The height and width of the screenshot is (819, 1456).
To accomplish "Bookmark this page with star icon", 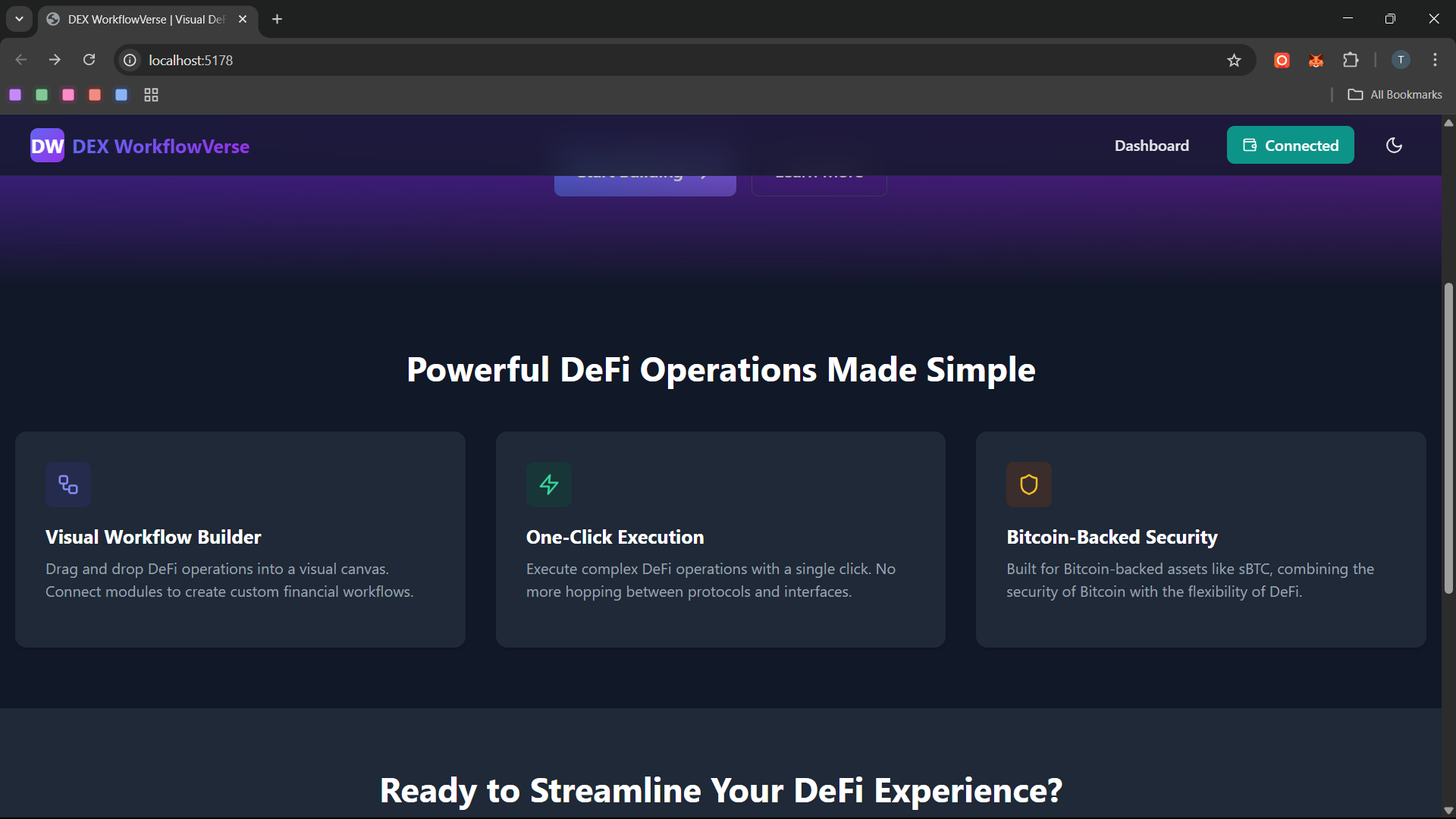I will click(1234, 61).
